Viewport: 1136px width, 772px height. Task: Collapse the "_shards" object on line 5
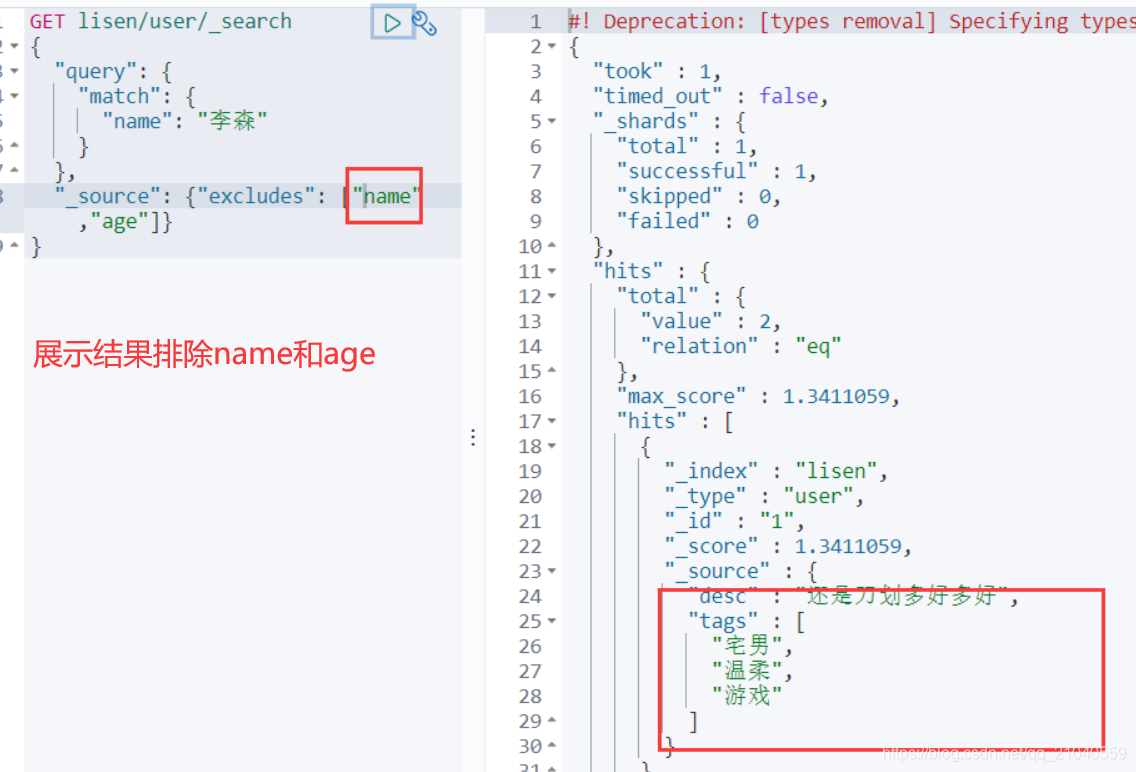(x=552, y=121)
